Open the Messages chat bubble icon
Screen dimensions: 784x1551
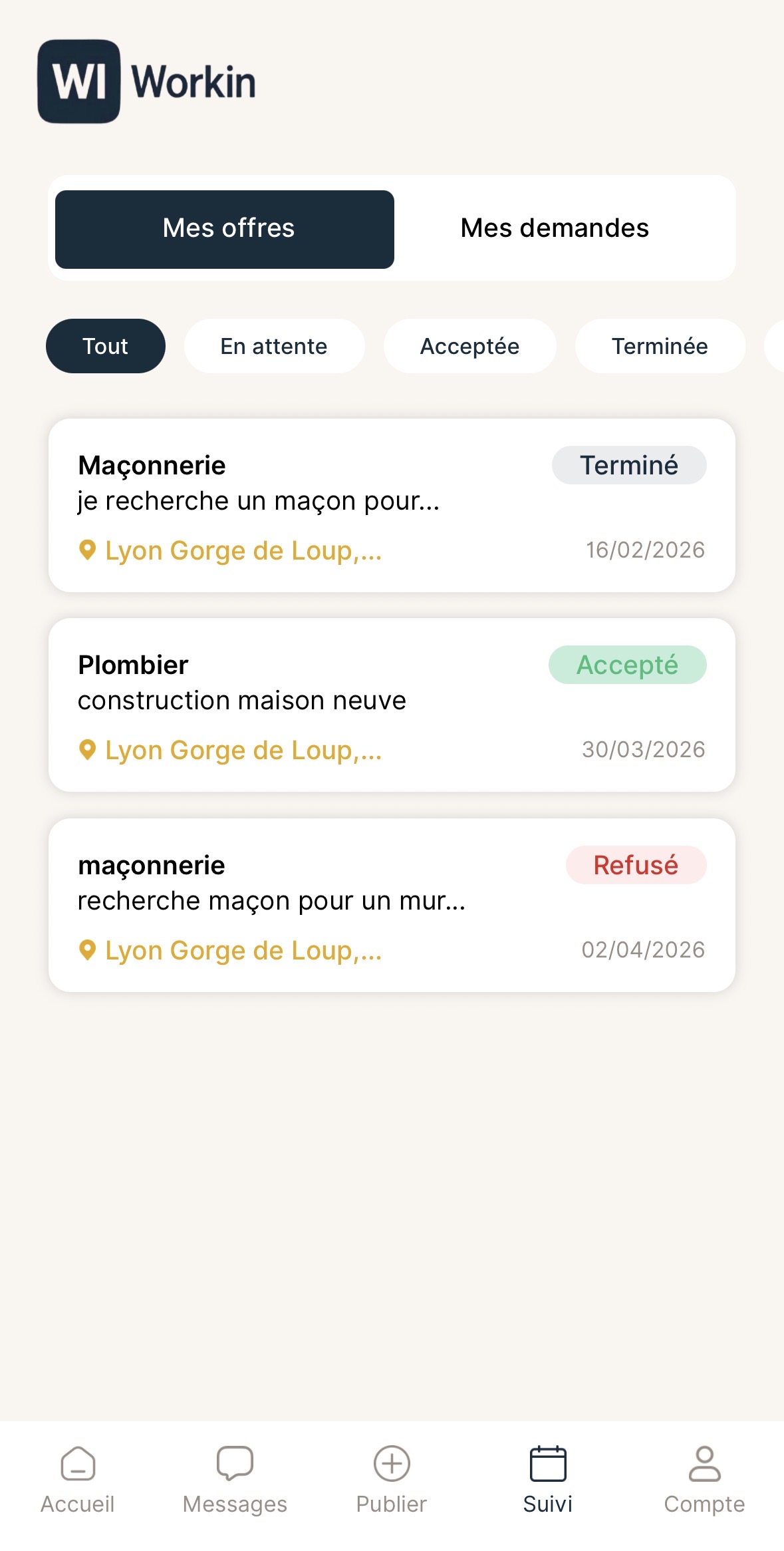235,1463
